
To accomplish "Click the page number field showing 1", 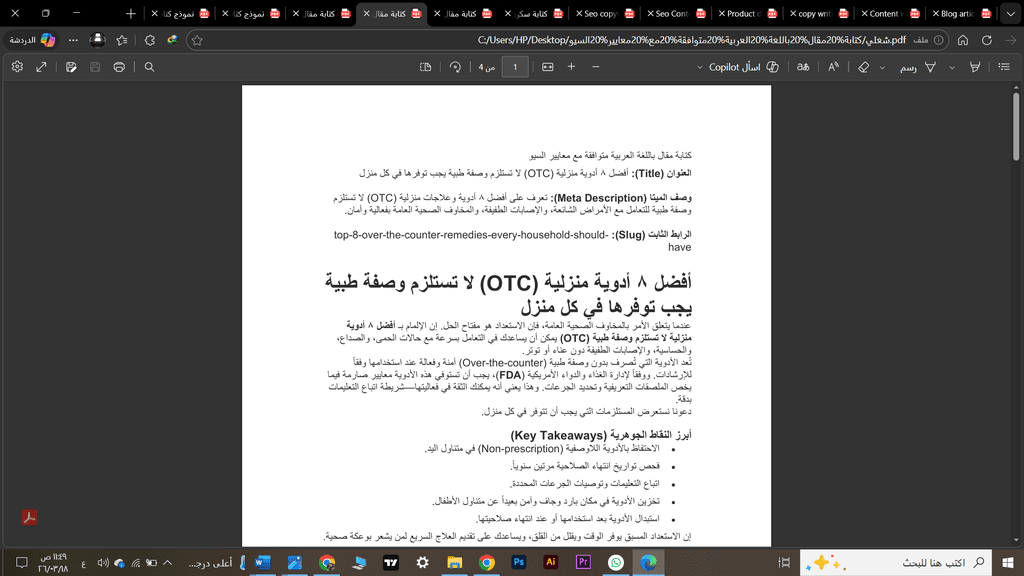I will point(515,67).
